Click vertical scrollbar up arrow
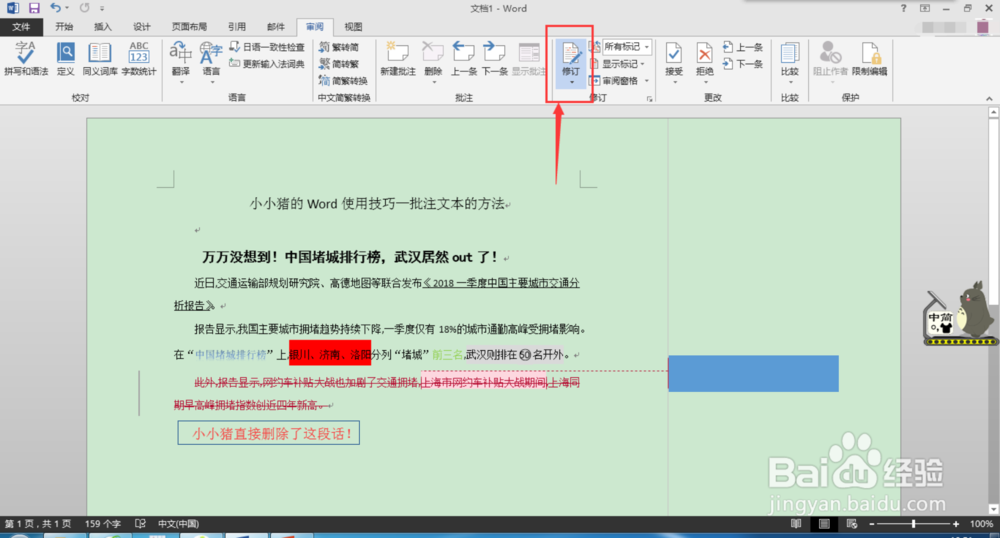The height and width of the screenshot is (538, 1000). [993, 112]
